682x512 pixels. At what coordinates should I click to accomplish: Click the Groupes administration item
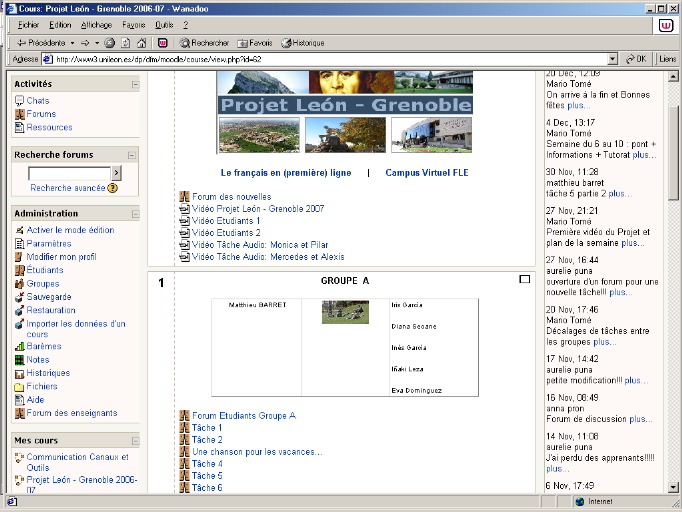[42, 284]
